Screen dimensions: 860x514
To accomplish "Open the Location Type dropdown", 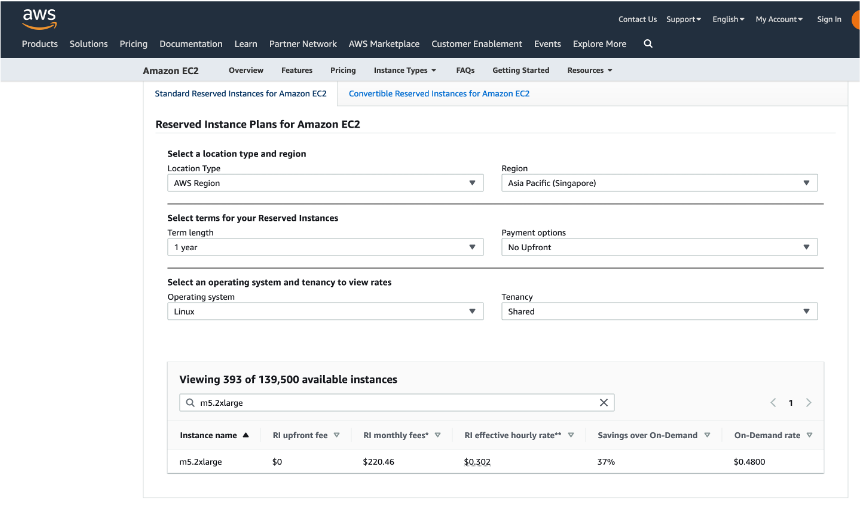I will [325, 183].
